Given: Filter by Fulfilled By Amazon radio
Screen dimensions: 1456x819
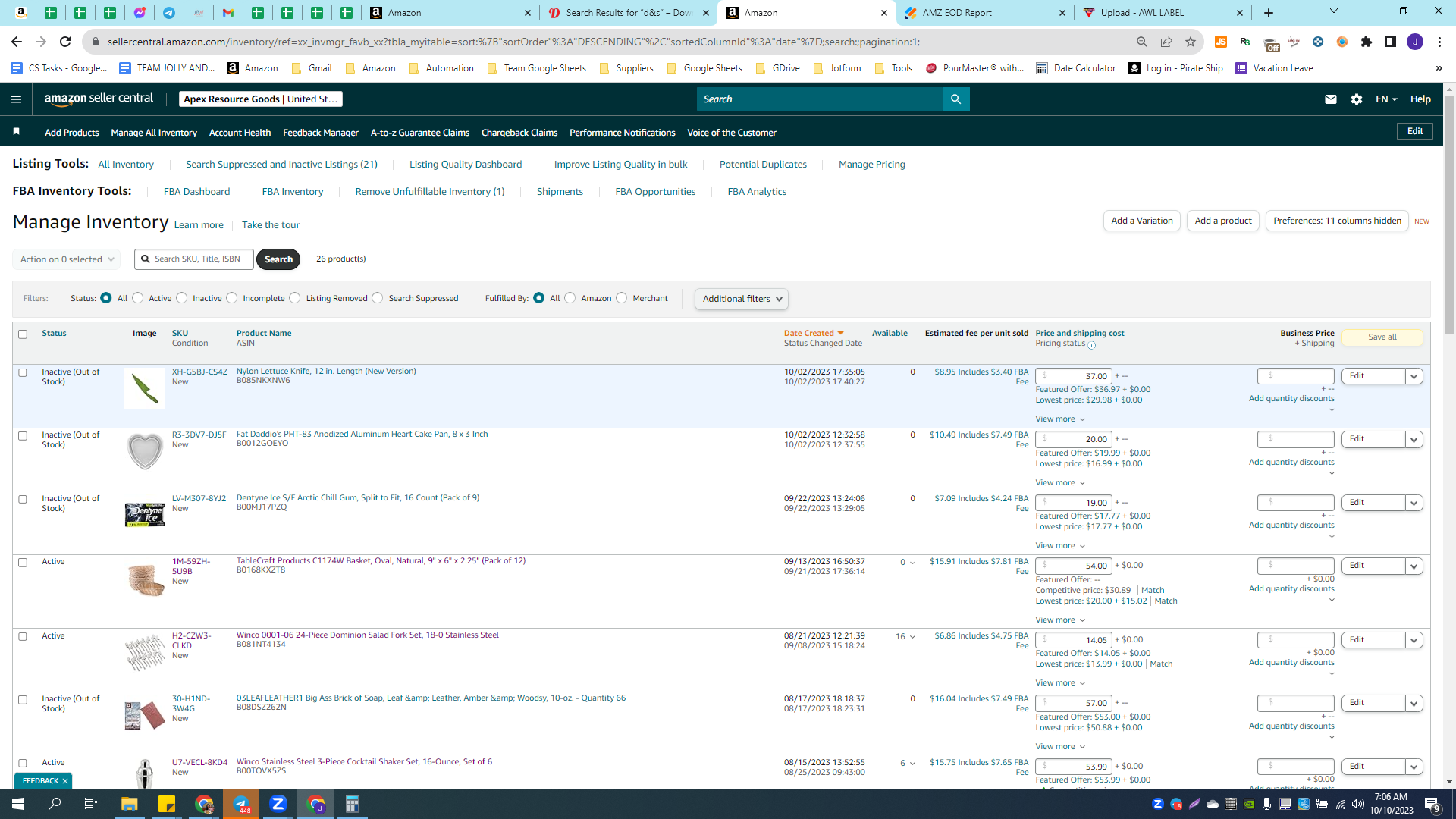Looking at the screenshot, I should 570,298.
